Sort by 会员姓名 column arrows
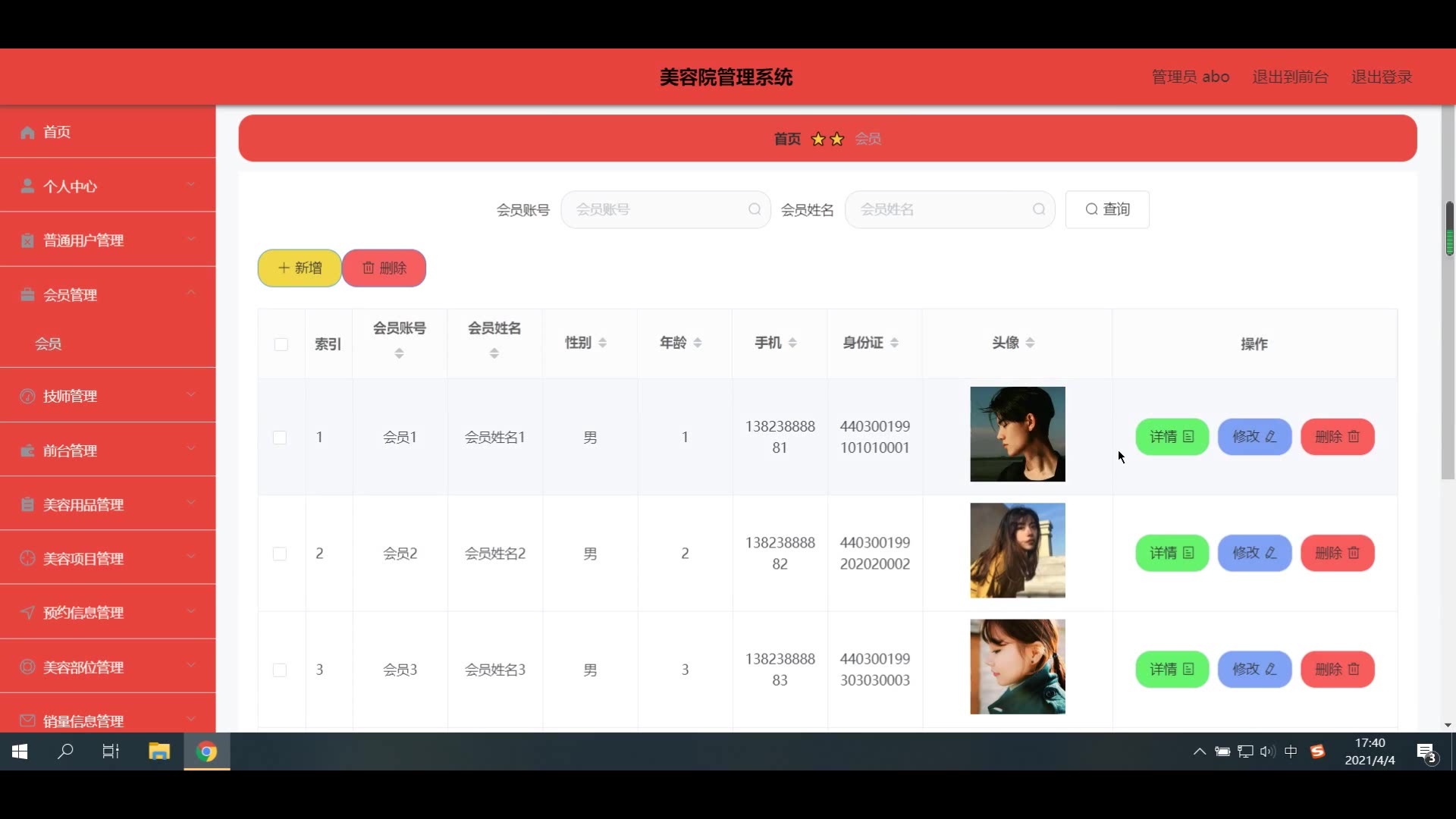1456x819 pixels. coord(494,353)
